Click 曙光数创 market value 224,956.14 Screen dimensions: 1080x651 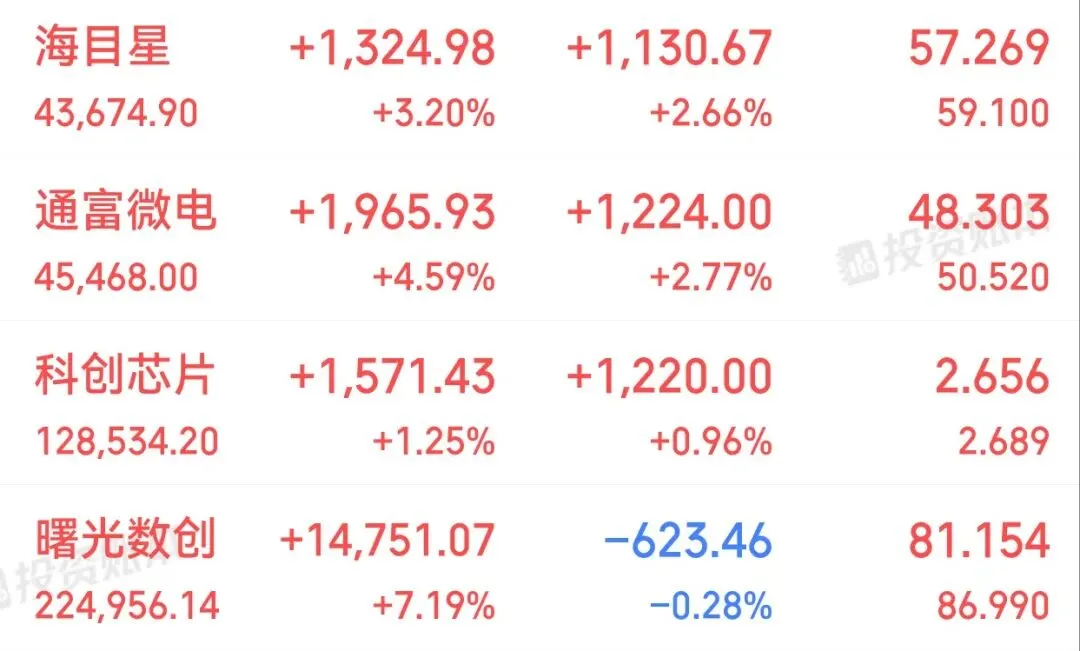point(127,606)
